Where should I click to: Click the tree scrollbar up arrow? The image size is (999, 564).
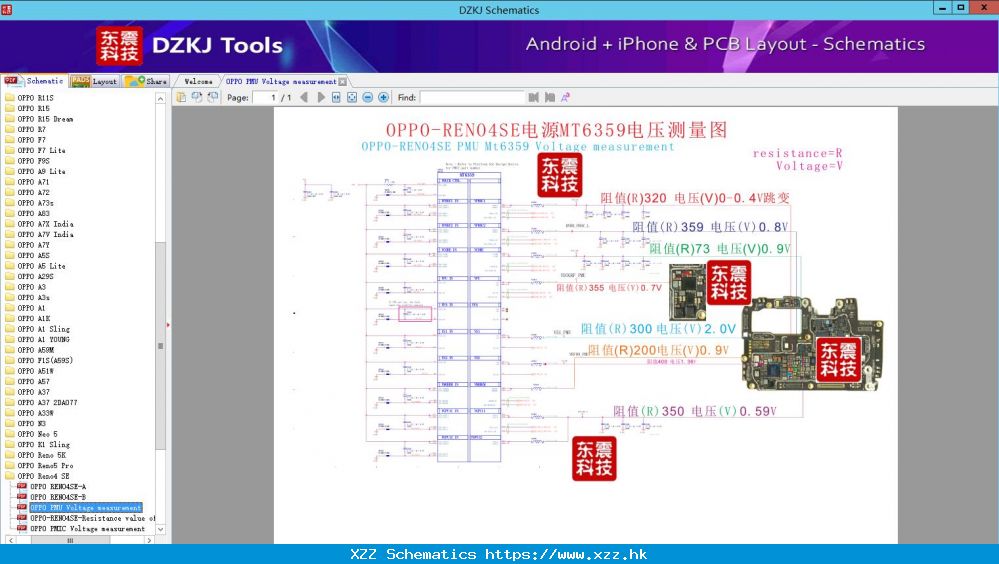tap(161, 99)
